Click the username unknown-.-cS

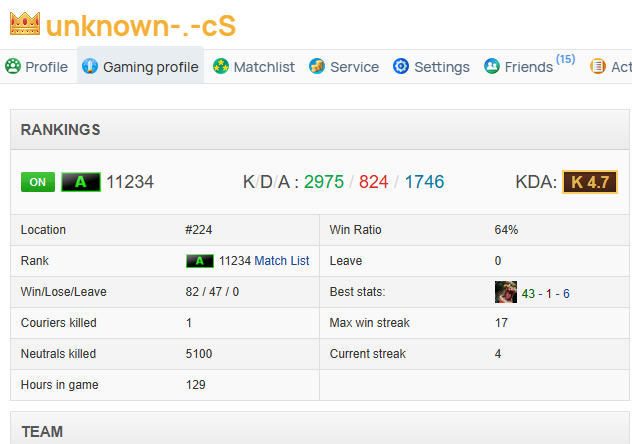click(141, 26)
